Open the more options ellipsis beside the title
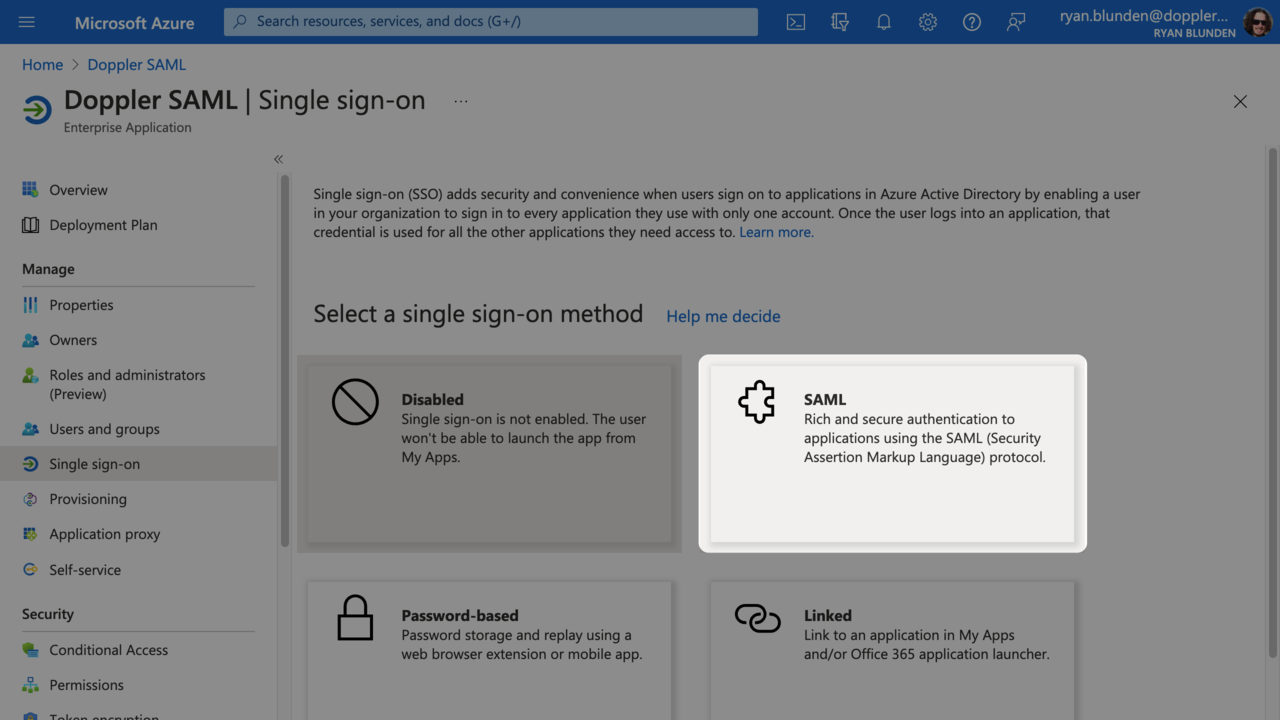The width and height of the screenshot is (1280, 720). point(460,101)
